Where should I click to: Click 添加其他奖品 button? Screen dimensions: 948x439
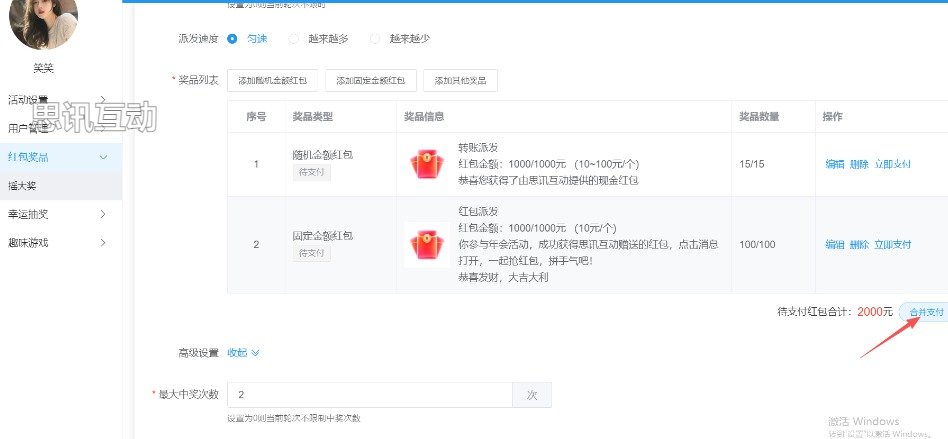pos(460,81)
